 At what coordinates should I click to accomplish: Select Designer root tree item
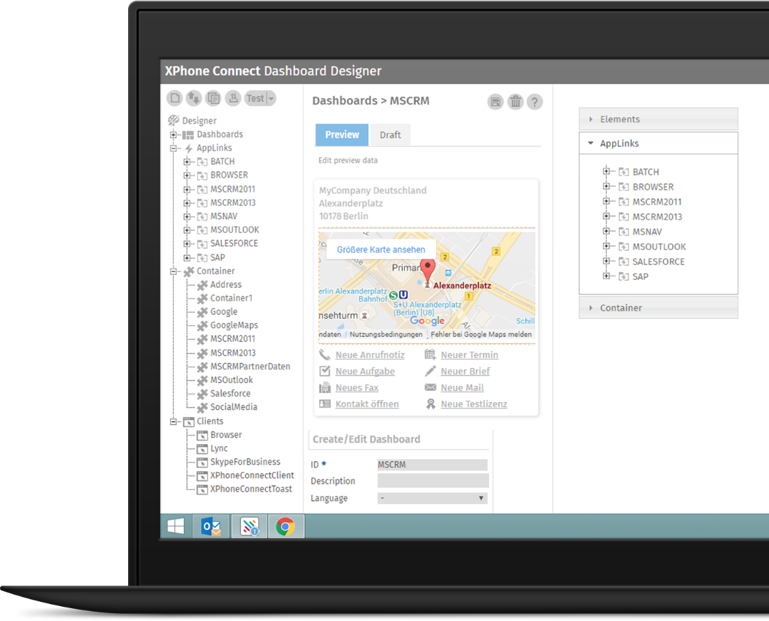(x=199, y=121)
